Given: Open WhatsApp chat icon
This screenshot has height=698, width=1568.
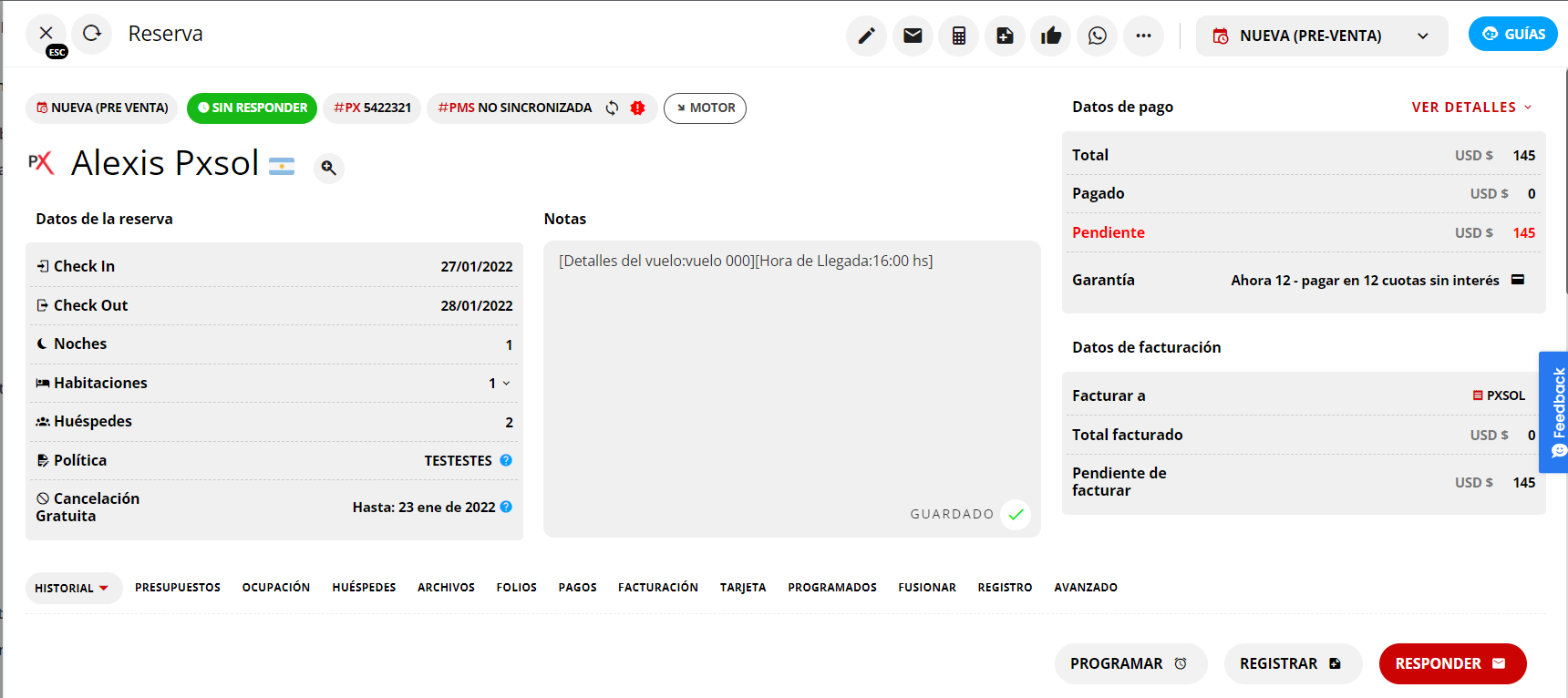Looking at the screenshot, I should (x=1098, y=36).
